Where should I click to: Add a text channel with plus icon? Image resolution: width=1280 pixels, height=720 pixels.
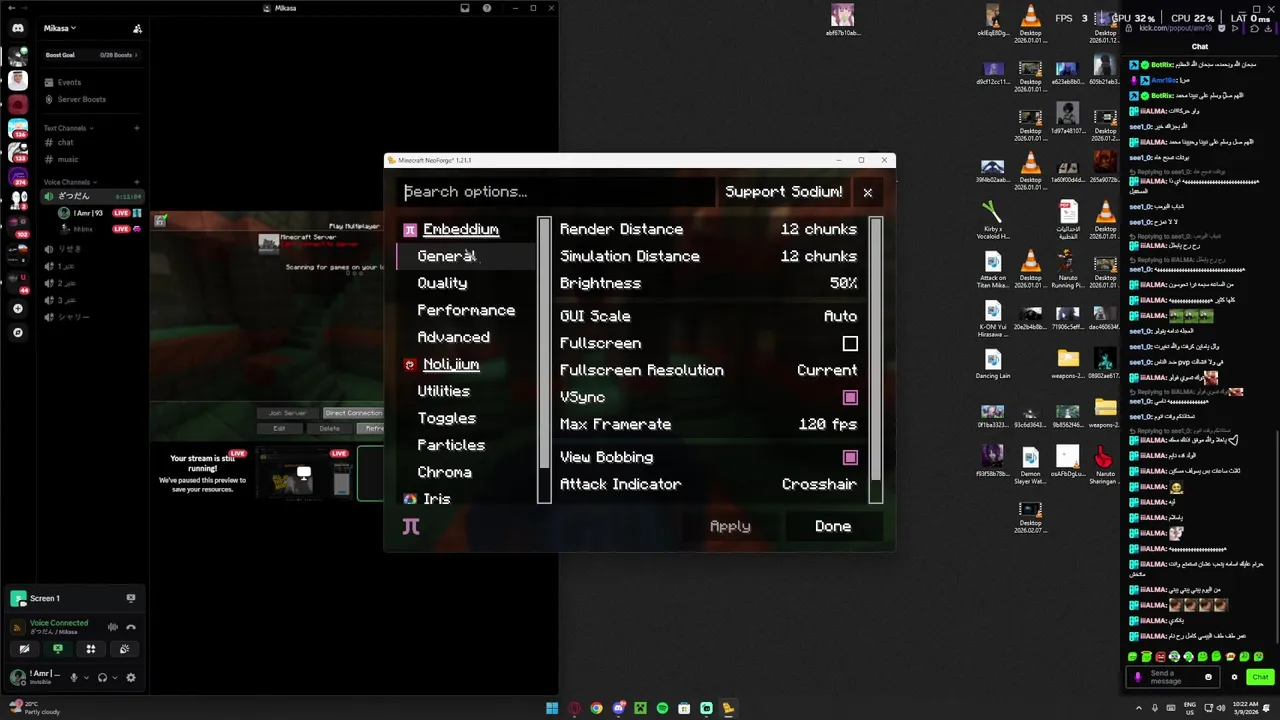pos(137,128)
